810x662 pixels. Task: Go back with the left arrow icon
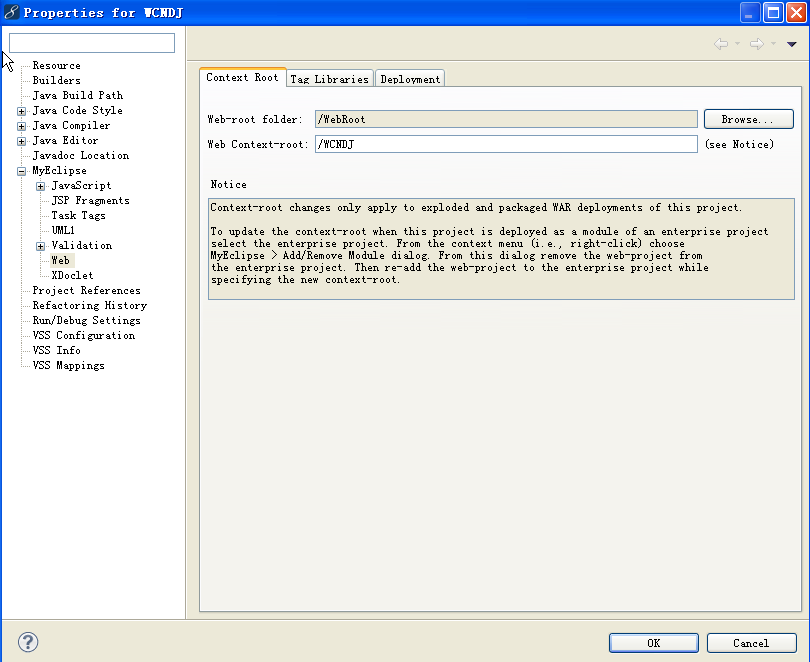pyautogui.click(x=721, y=44)
